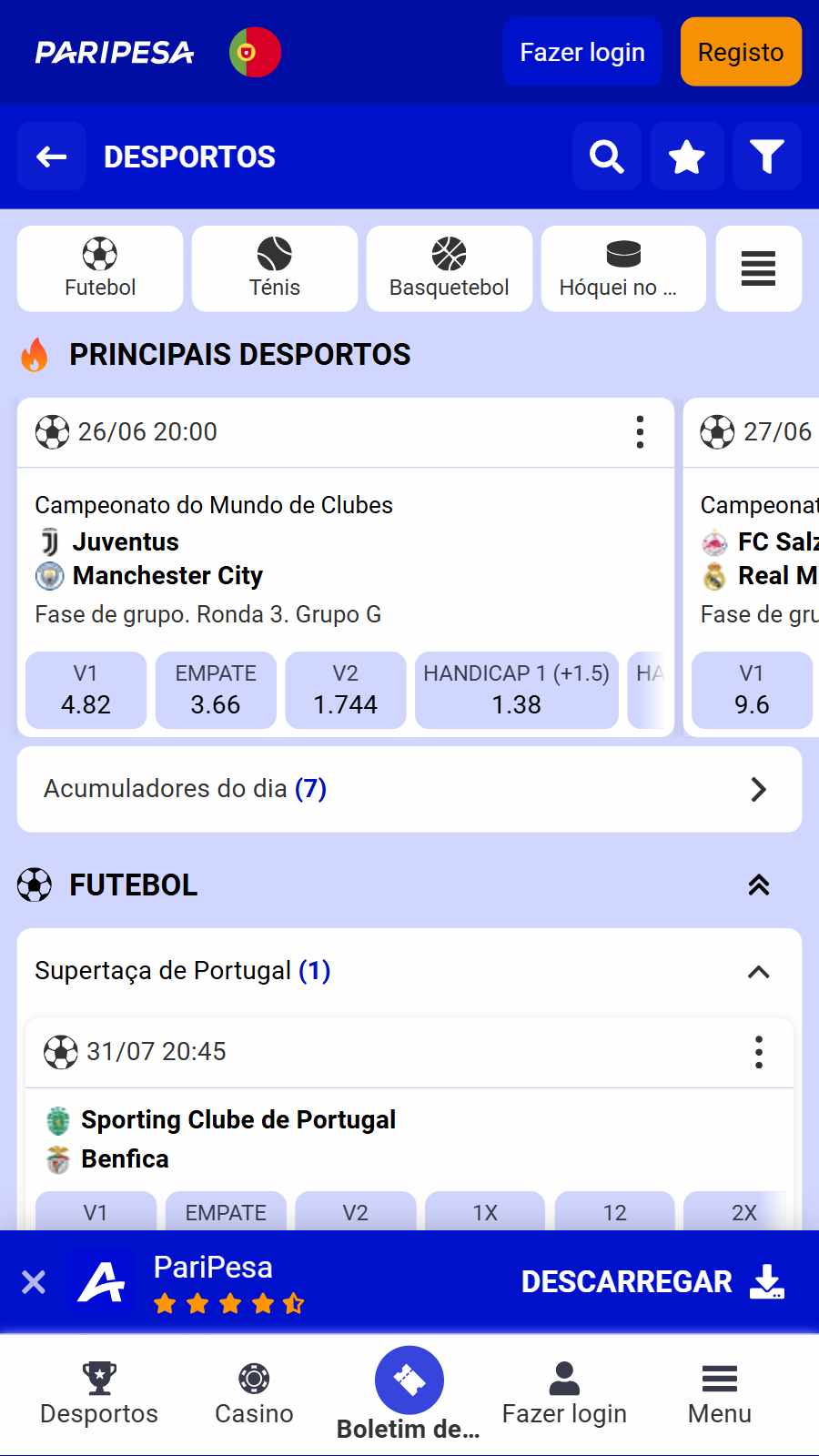Open favorites via the star icon
This screenshot has width=819, height=1456.
click(687, 157)
